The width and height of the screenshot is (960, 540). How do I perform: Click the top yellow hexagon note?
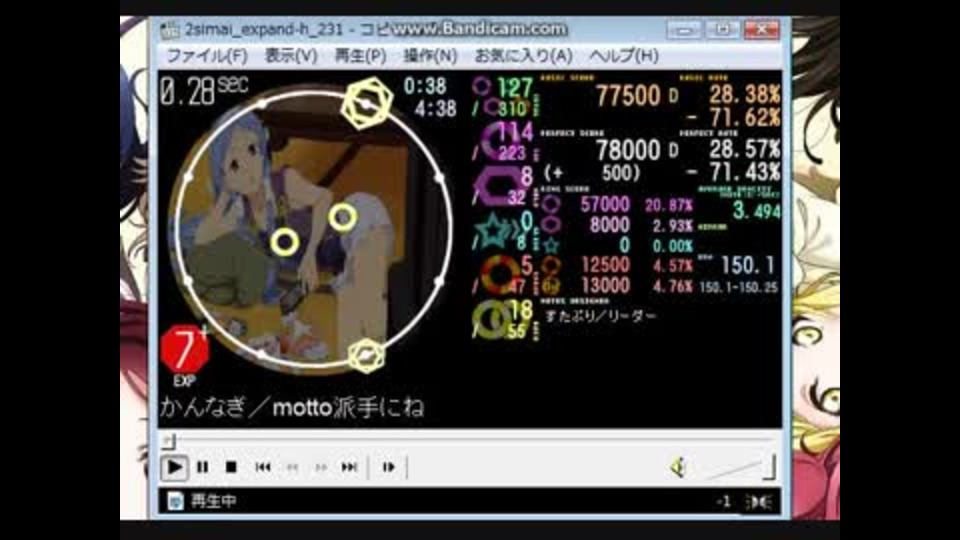(x=366, y=103)
